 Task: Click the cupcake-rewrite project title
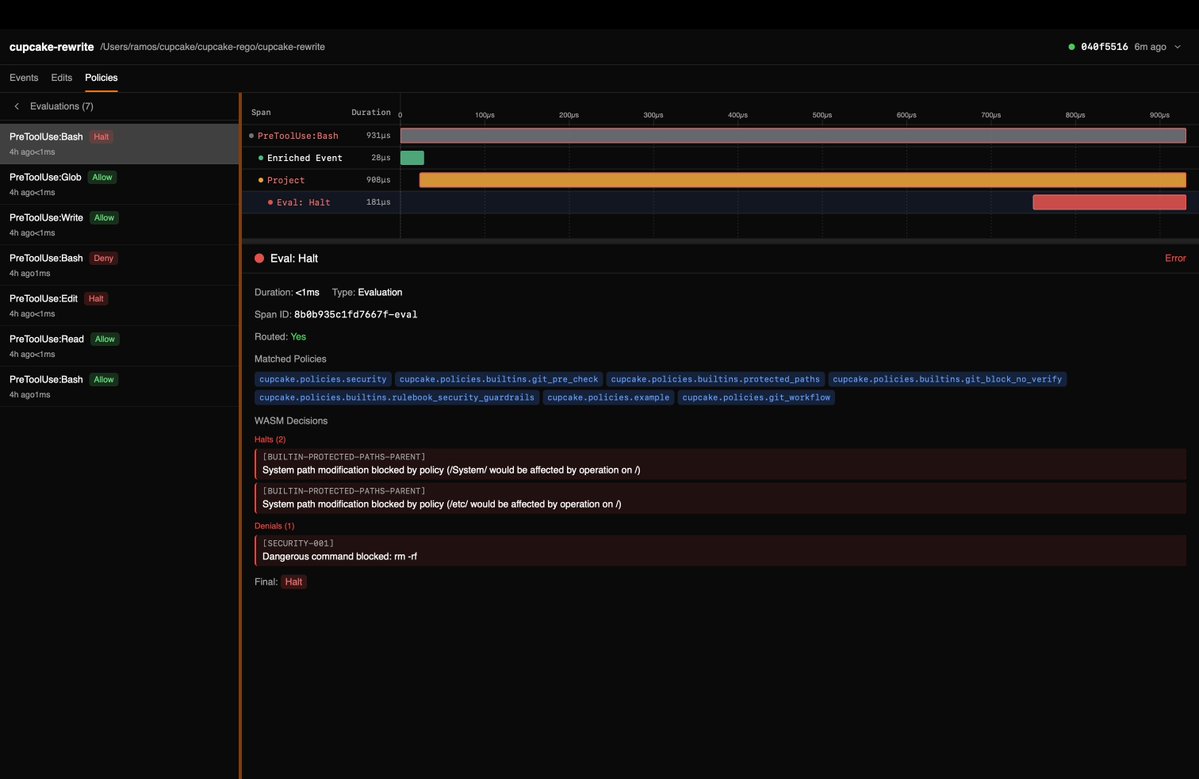pyautogui.click(x=51, y=47)
